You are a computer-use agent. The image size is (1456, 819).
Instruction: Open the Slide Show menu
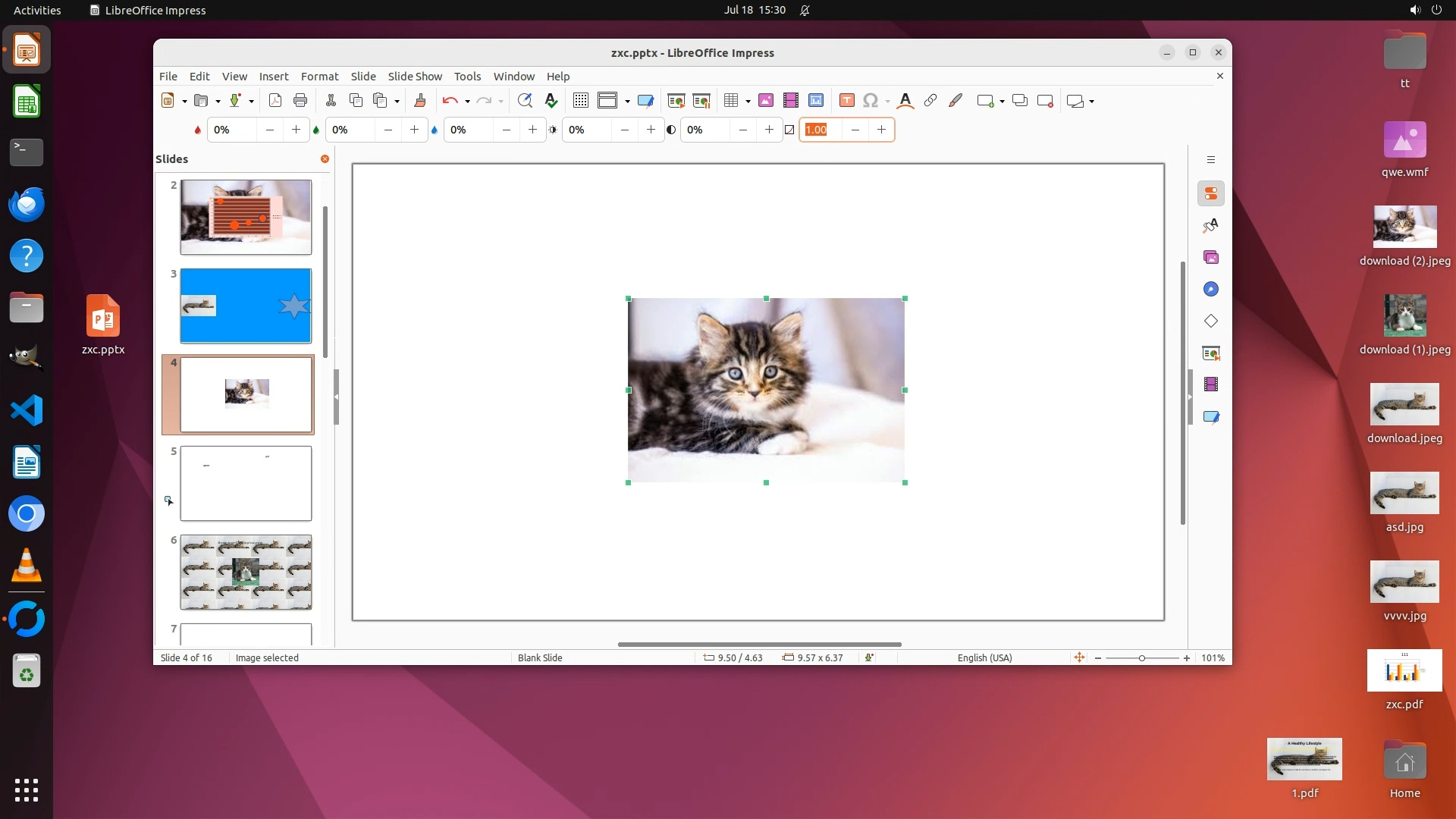415,77
